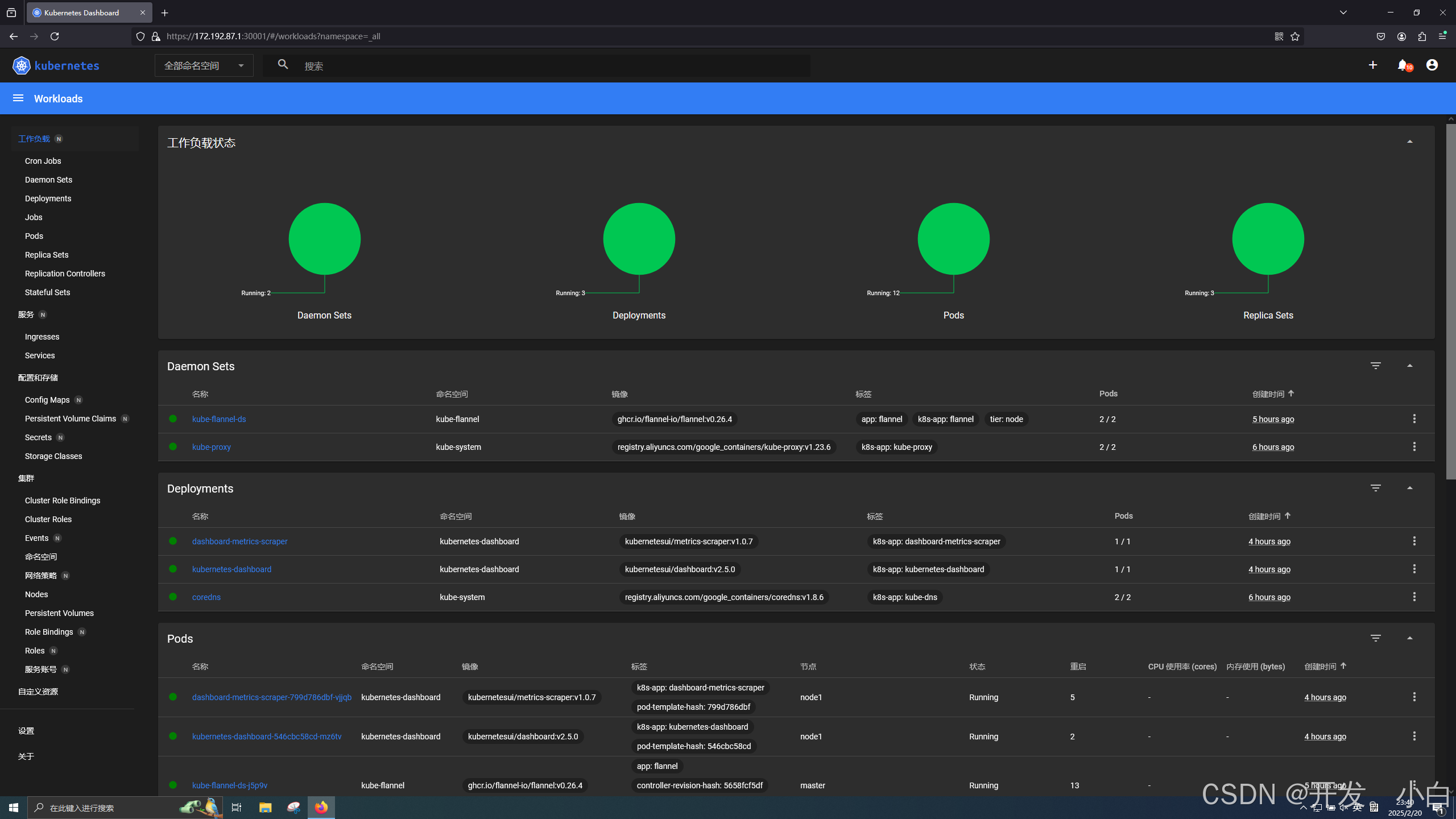Open the notifications bell icon
The width and height of the screenshot is (1456, 819).
coord(1403,65)
